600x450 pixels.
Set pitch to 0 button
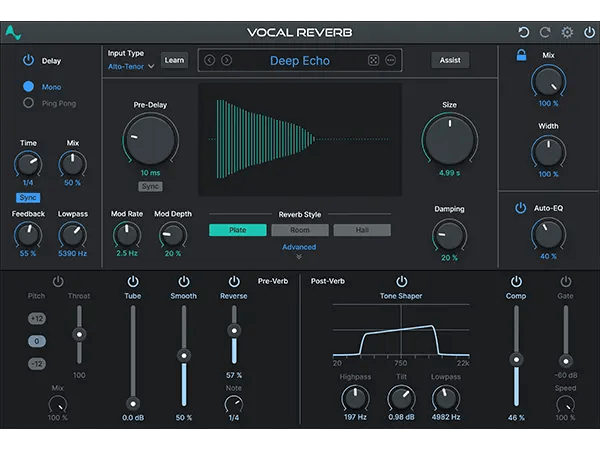click(37, 341)
